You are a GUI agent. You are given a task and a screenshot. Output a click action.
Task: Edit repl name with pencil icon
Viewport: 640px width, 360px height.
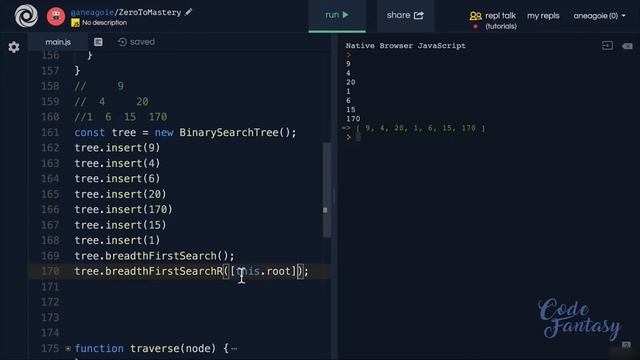click(x=188, y=12)
